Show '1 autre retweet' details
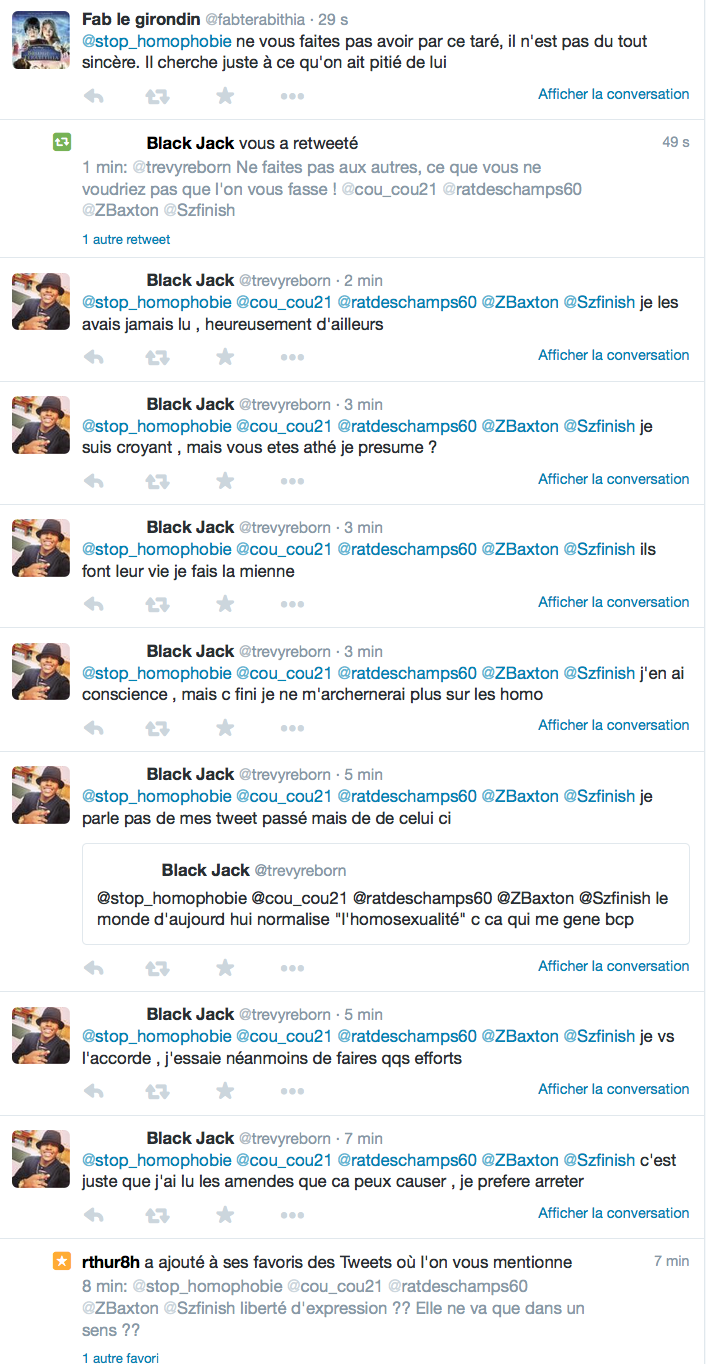 coord(126,240)
